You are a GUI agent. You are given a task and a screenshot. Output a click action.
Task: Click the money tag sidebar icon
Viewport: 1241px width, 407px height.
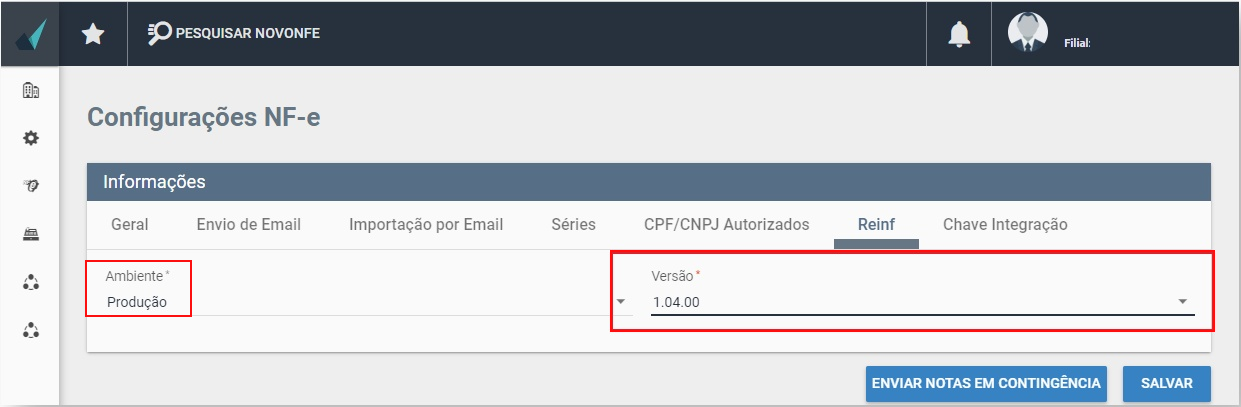[x=31, y=186]
